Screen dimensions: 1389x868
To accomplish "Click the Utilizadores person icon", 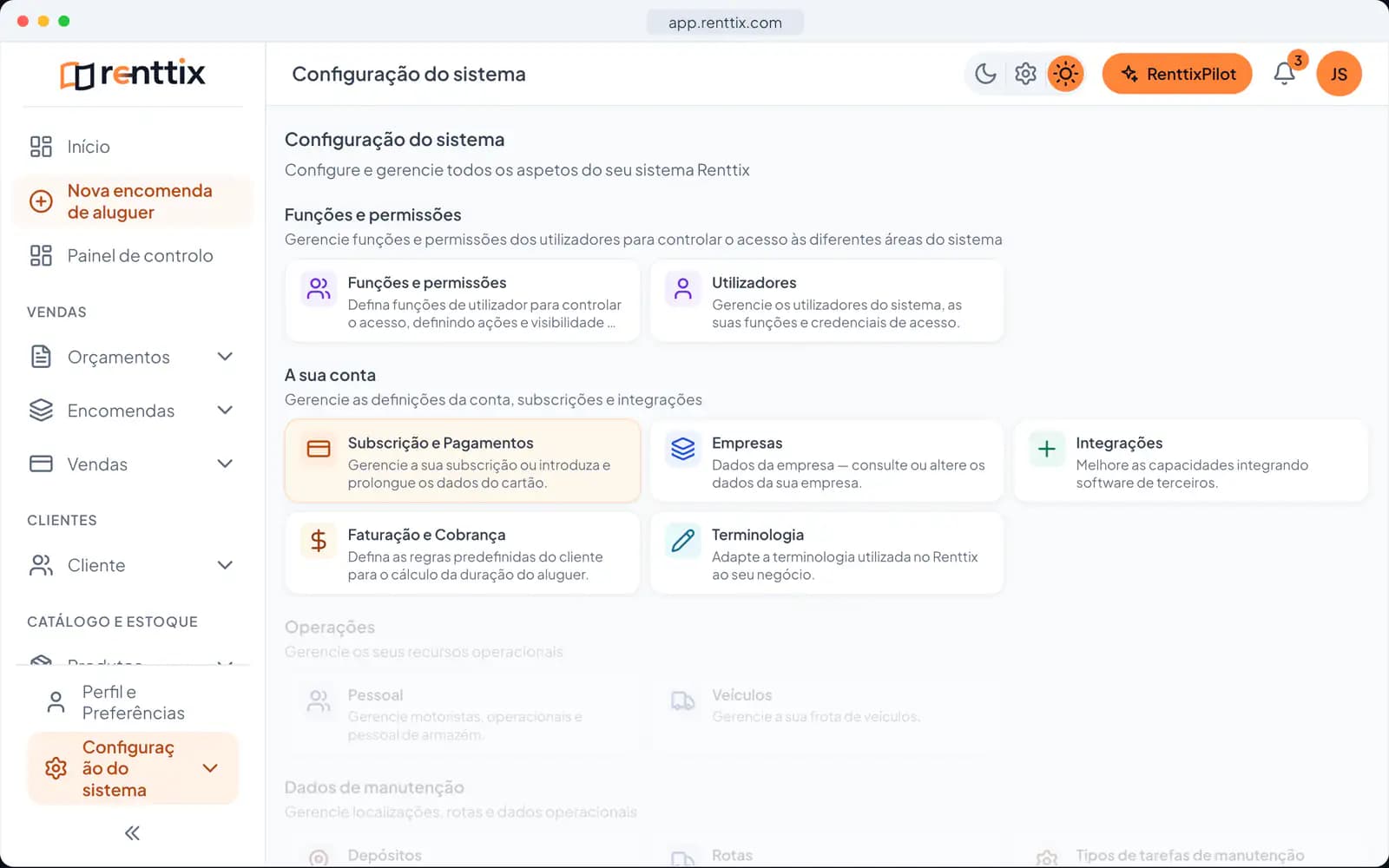I will [x=682, y=289].
